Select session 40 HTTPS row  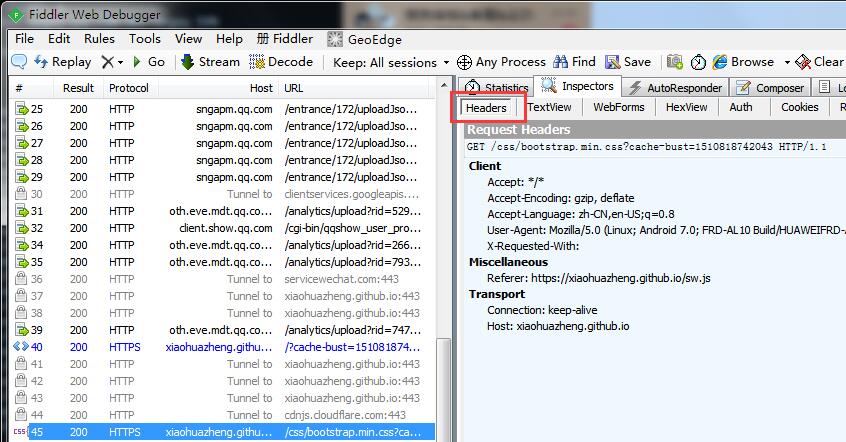[x=222, y=347]
